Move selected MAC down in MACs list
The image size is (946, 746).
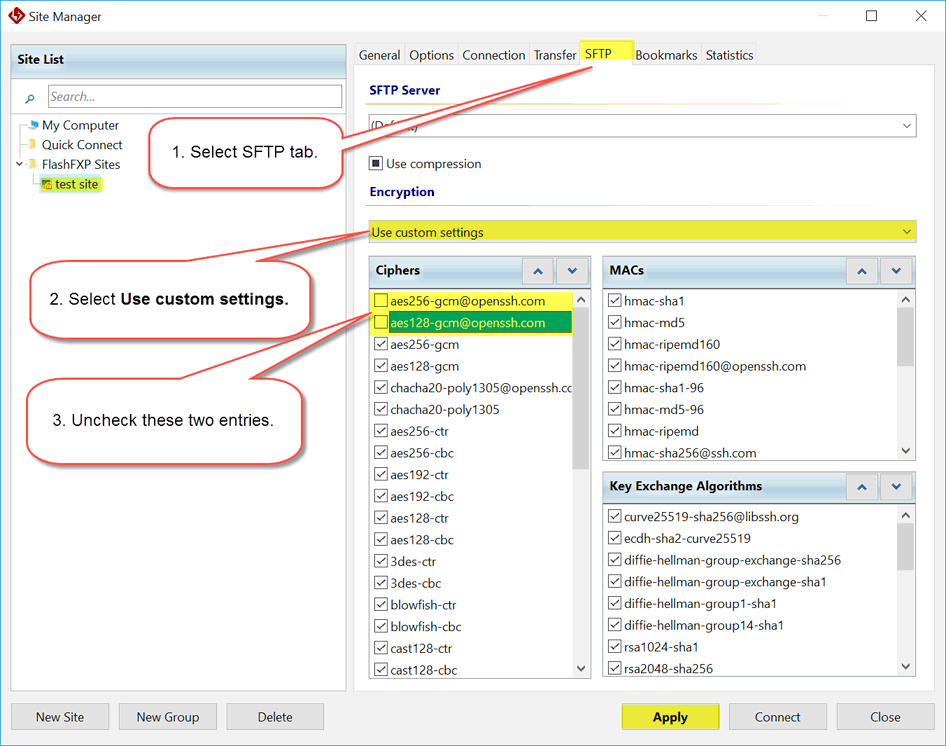(x=896, y=271)
